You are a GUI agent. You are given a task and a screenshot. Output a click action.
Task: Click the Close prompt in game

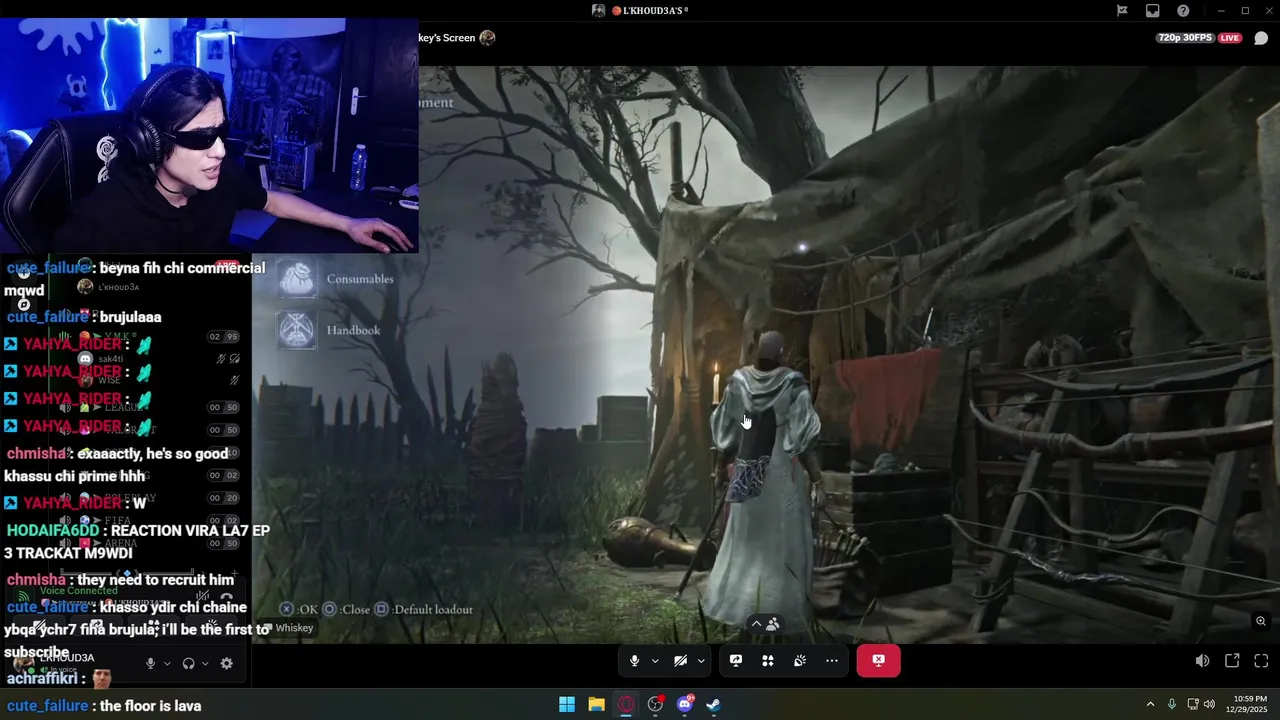coord(346,609)
